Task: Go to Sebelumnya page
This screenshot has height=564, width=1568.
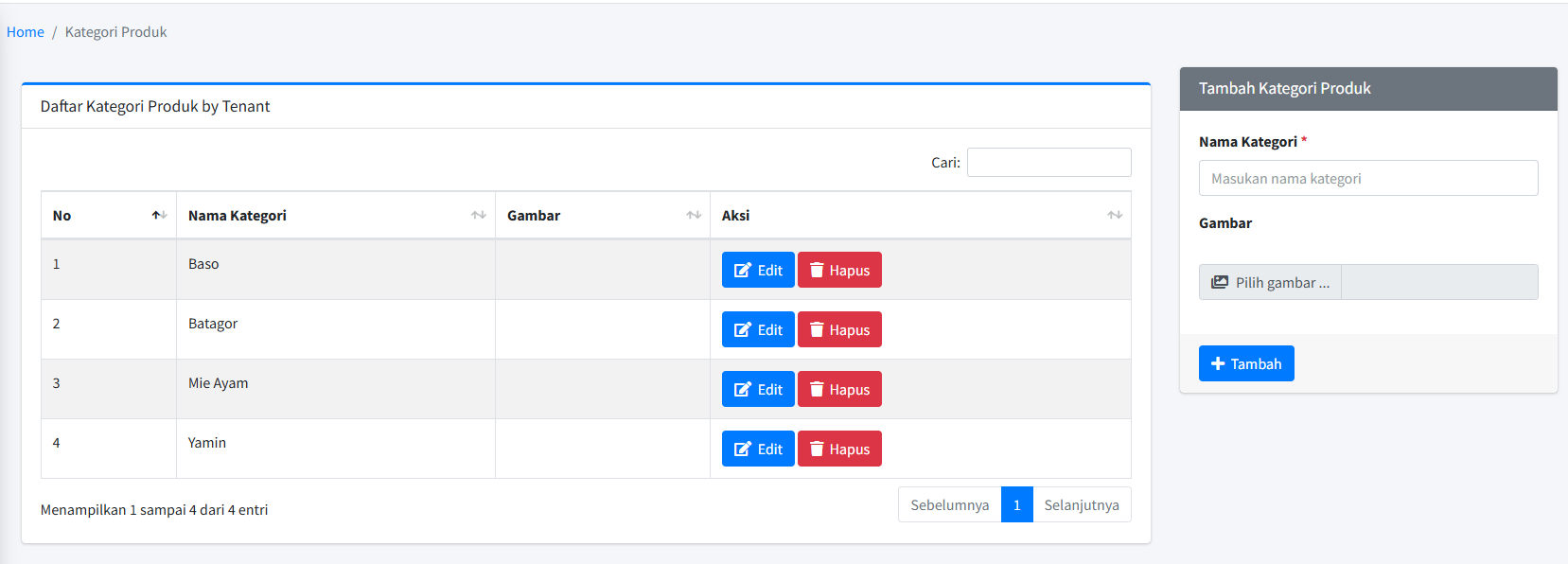Action: tap(949, 504)
